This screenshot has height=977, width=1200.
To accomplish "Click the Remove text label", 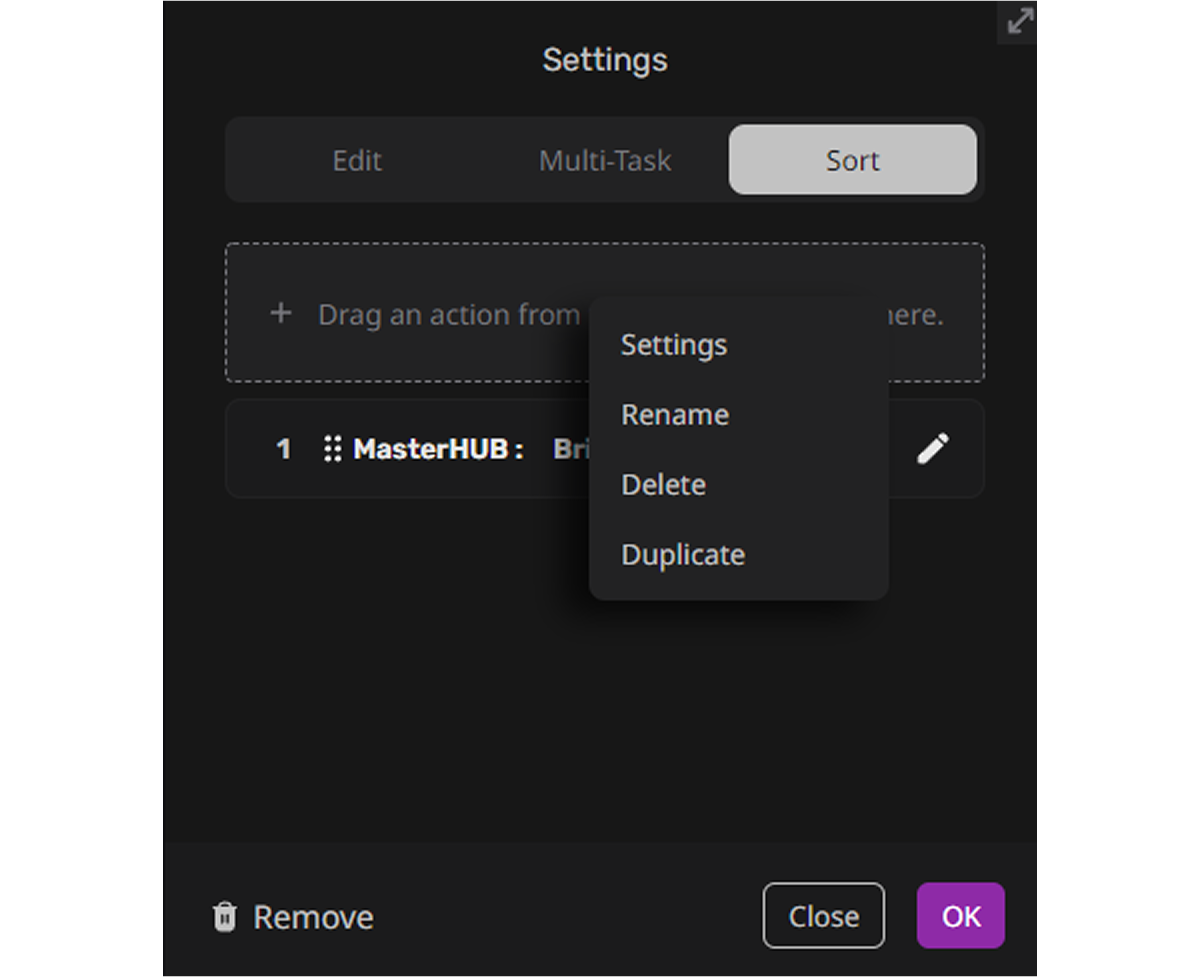I will pos(313,917).
